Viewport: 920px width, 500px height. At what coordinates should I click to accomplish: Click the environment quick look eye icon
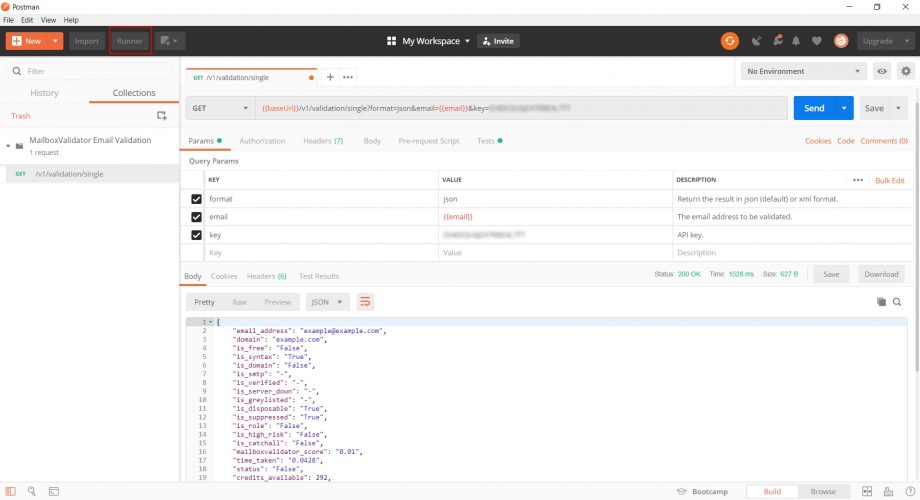click(882, 72)
